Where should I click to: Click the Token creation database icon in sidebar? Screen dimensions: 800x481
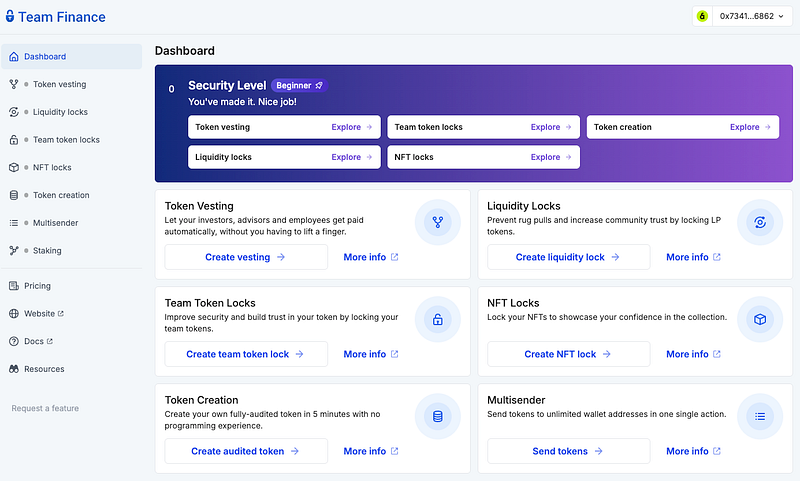[x=14, y=195]
